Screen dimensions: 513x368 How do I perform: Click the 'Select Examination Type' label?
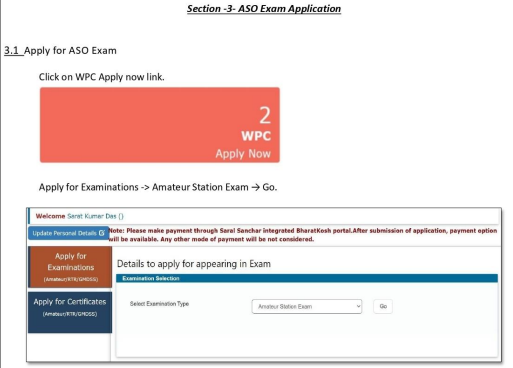click(x=159, y=304)
